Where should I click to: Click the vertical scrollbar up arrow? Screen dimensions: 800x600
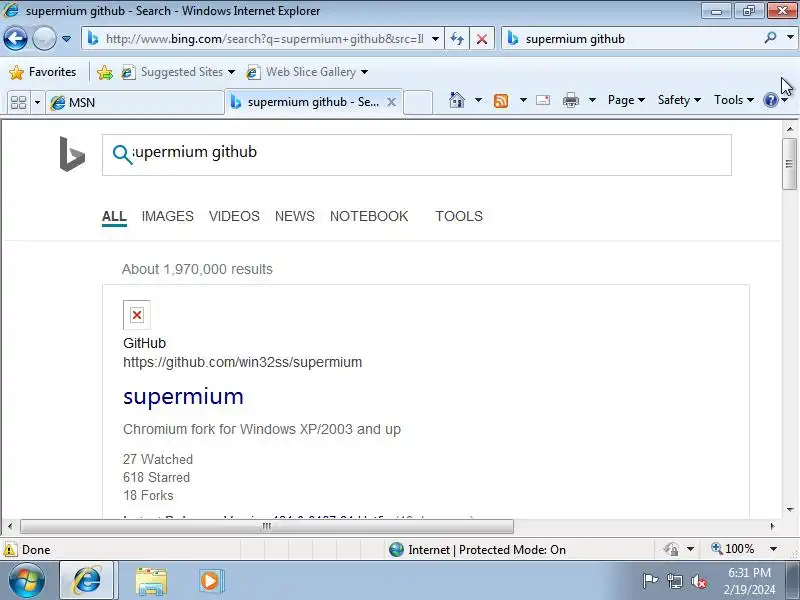790,129
